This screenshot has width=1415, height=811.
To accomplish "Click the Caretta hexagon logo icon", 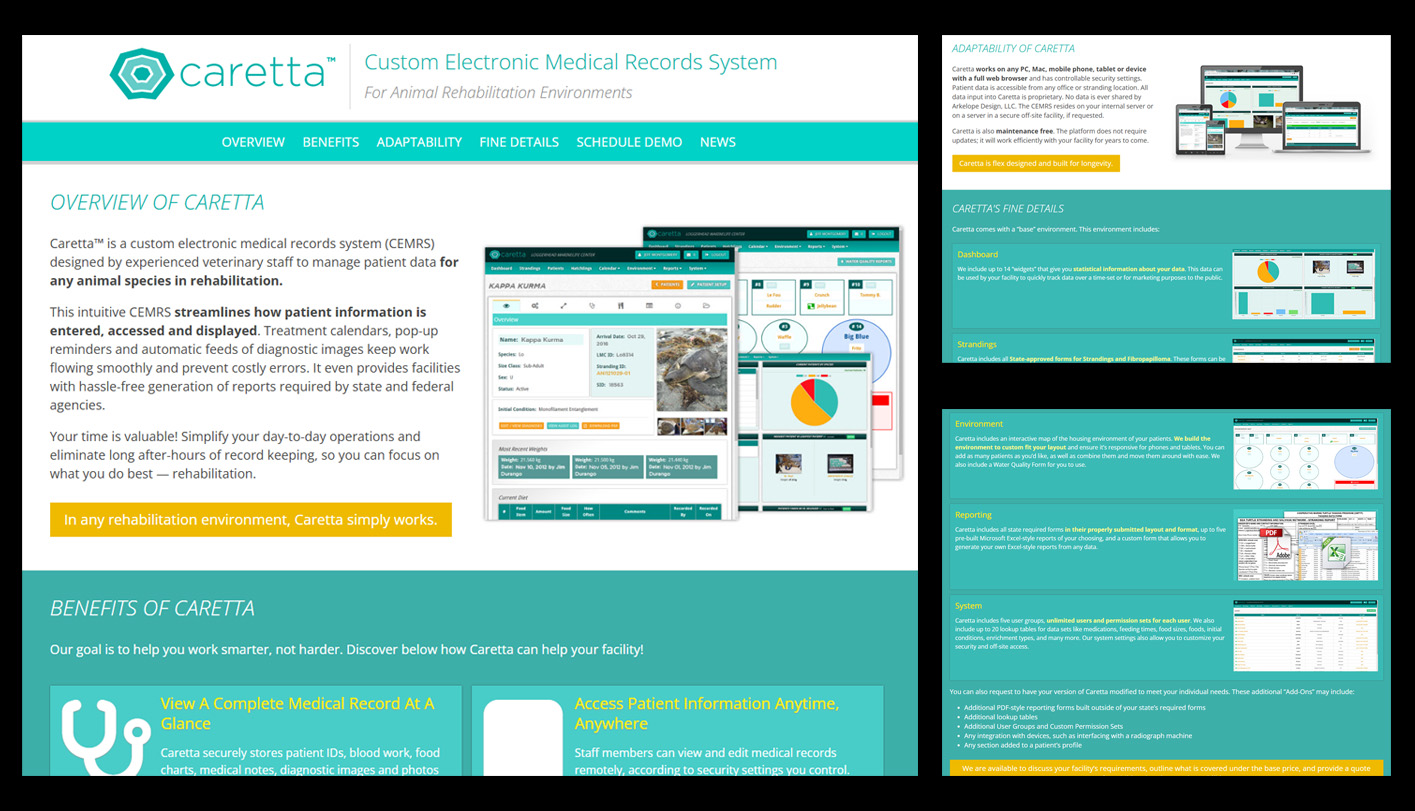I will pos(141,74).
